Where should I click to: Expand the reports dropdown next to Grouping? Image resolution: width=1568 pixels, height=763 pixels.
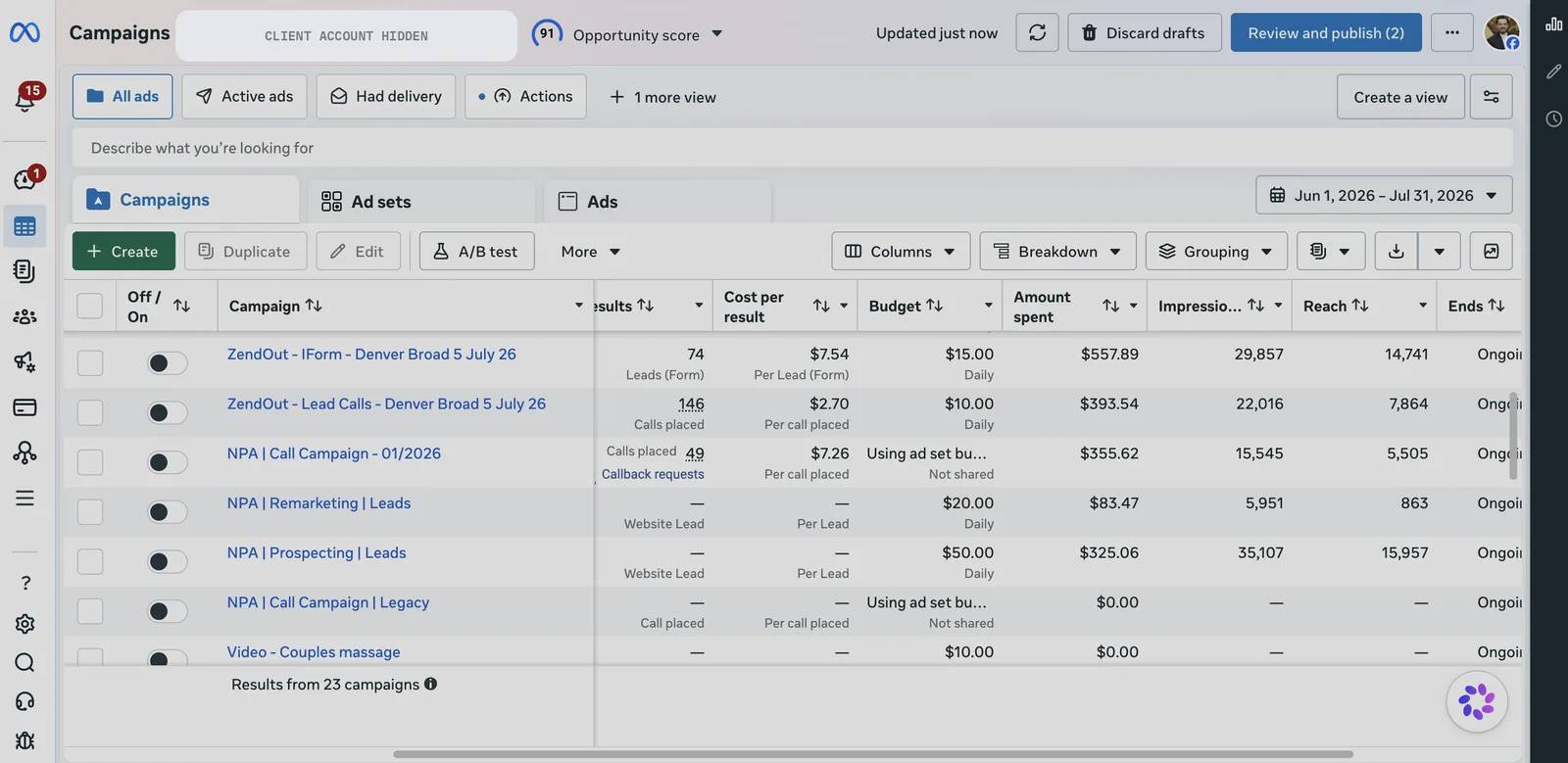click(x=1331, y=252)
